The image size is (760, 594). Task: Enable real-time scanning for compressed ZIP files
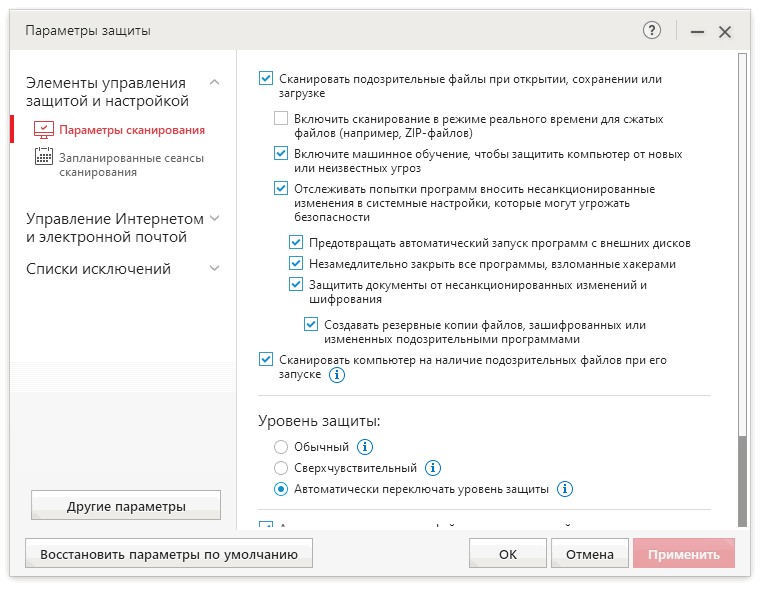pyautogui.click(x=281, y=118)
